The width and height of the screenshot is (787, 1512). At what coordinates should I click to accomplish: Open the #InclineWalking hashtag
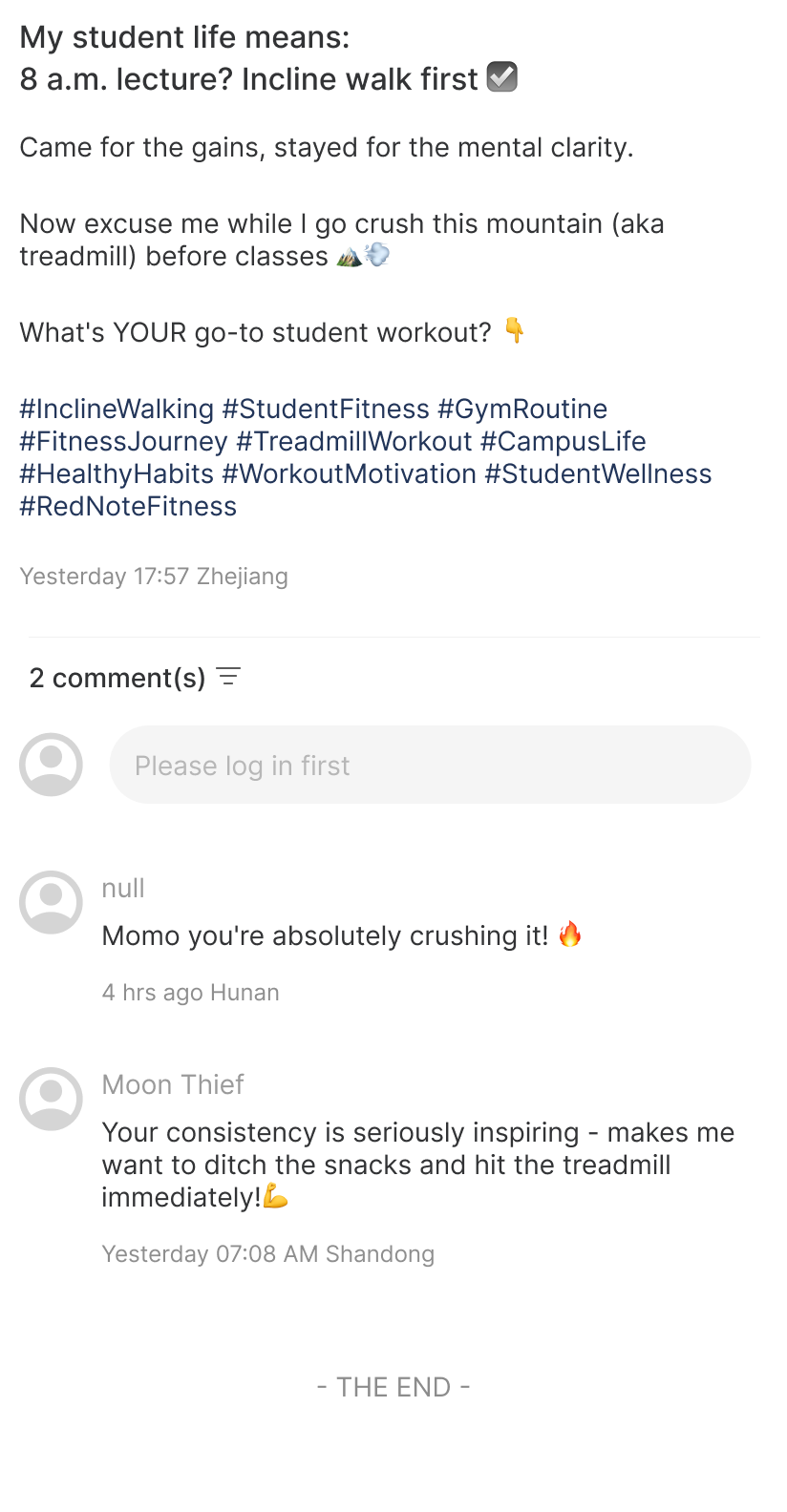[x=117, y=409]
